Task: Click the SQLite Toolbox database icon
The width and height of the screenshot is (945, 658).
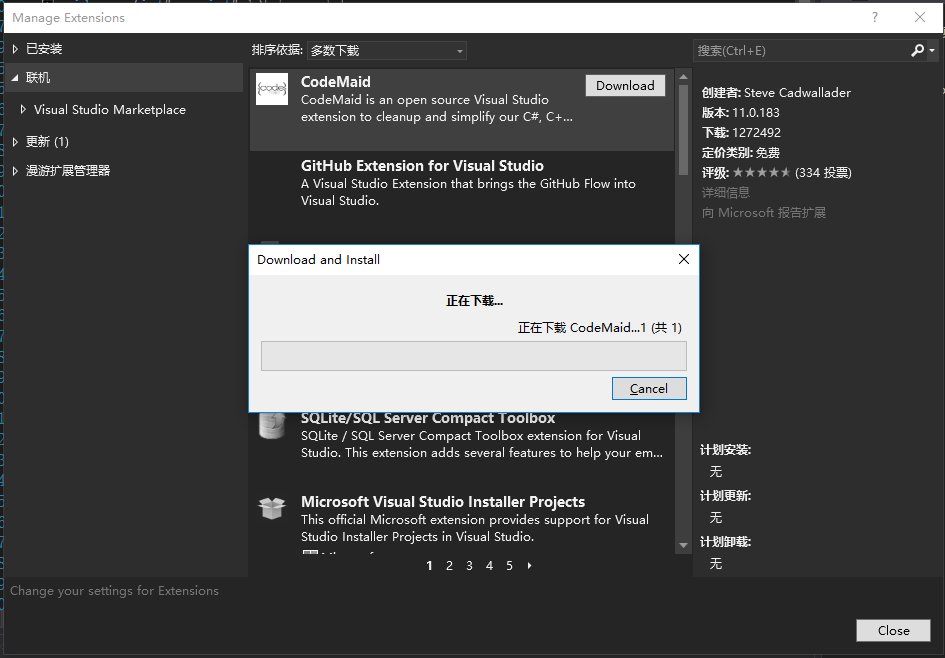Action: pos(271,425)
